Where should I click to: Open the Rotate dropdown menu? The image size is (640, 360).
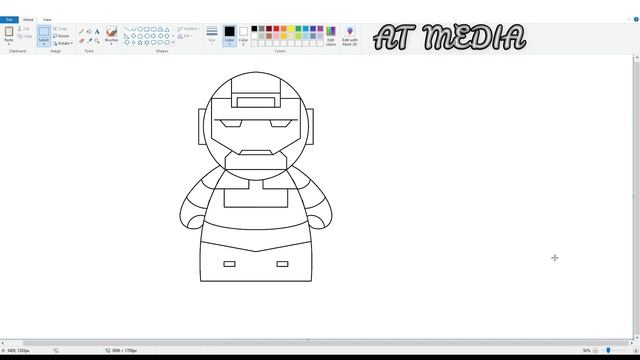click(x=63, y=43)
